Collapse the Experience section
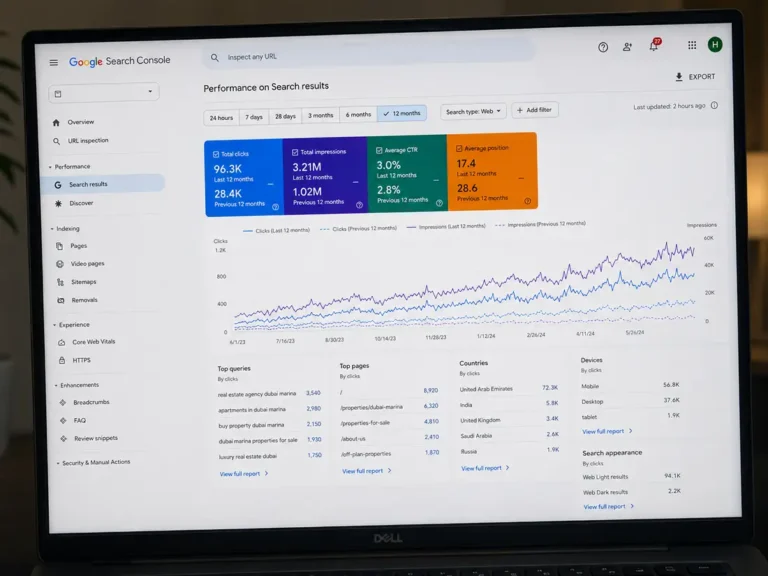The height and width of the screenshot is (576, 768). click(x=54, y=325)
